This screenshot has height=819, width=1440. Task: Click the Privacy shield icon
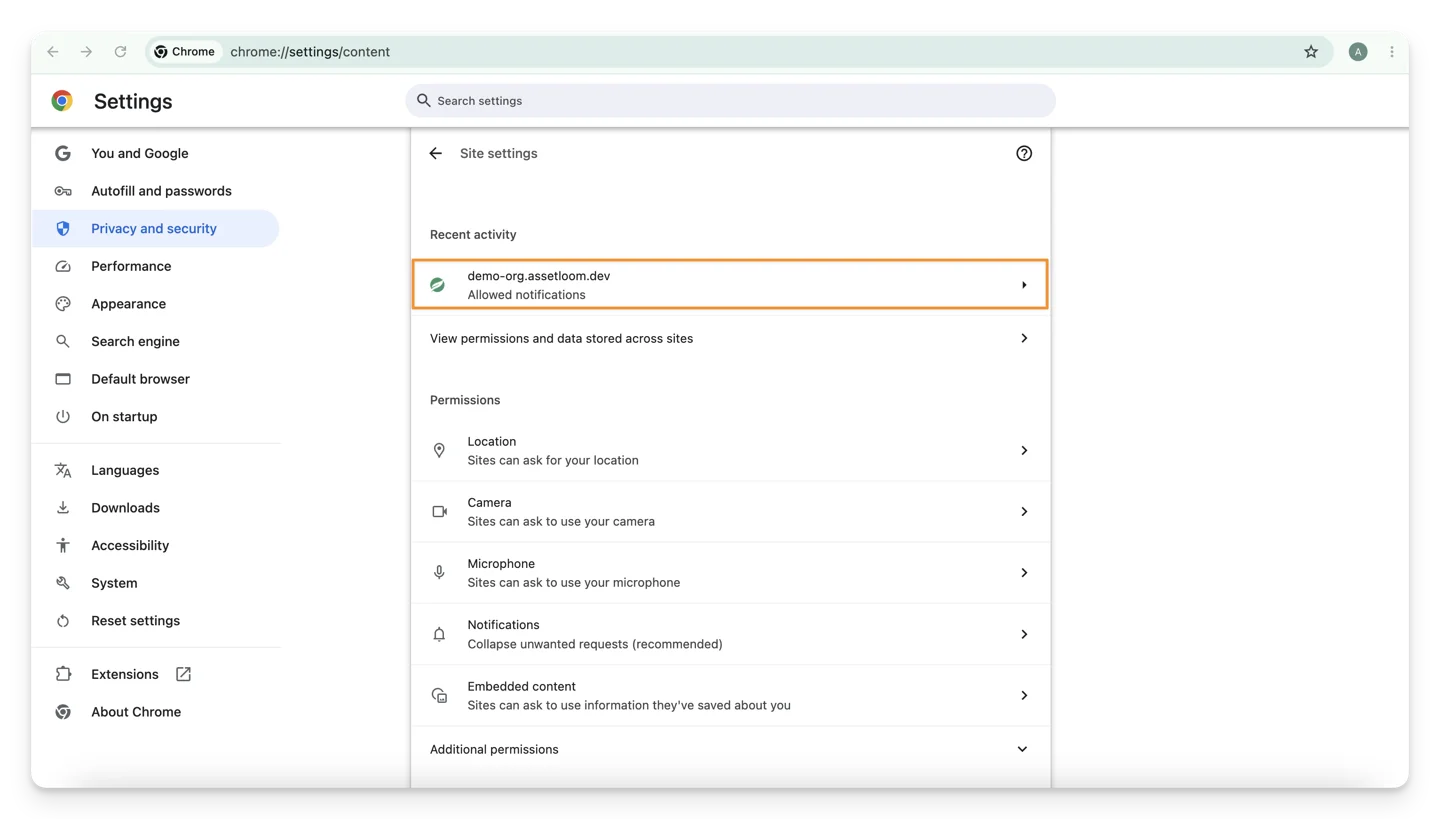pos(63,229)
